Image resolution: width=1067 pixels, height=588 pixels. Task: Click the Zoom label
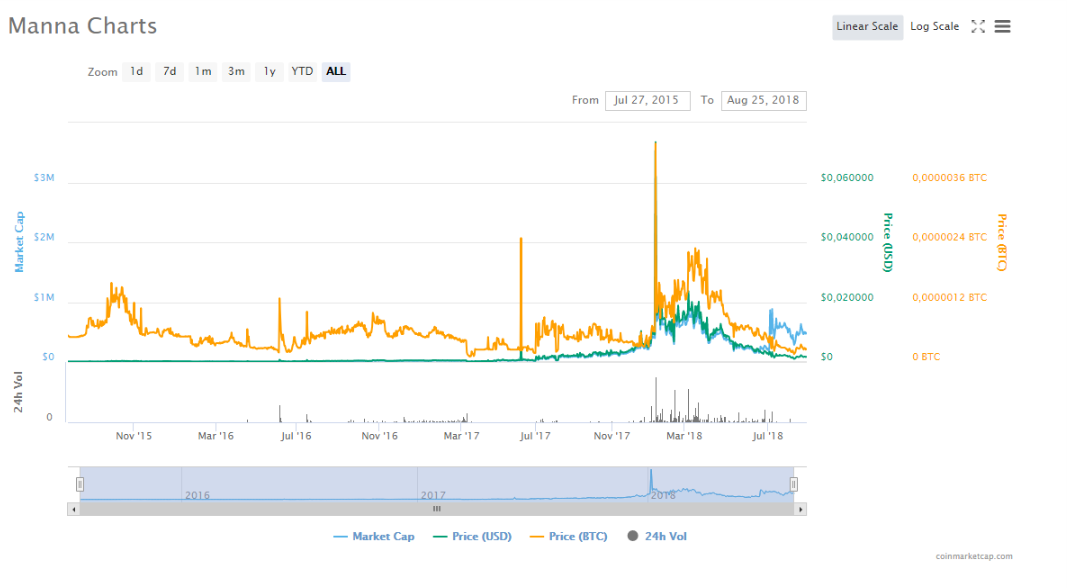pos(102,72)
